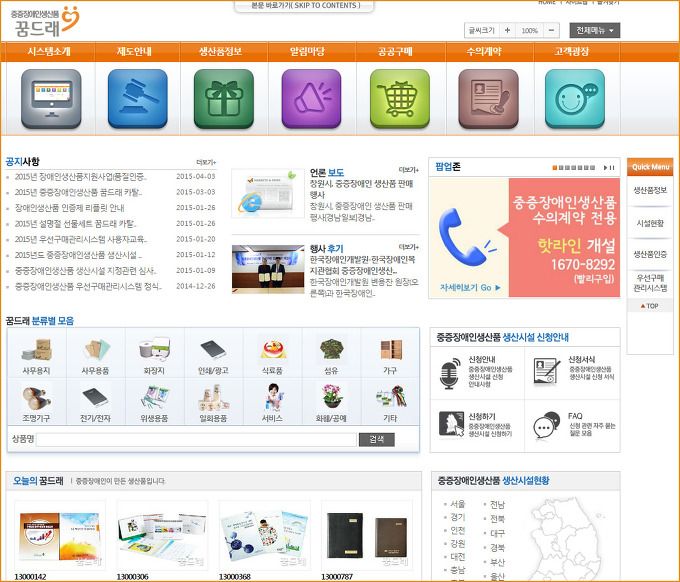Click the 신청하기 map cursor icon
The width and height of the screenshot is (680, 582).
[451, 424]
